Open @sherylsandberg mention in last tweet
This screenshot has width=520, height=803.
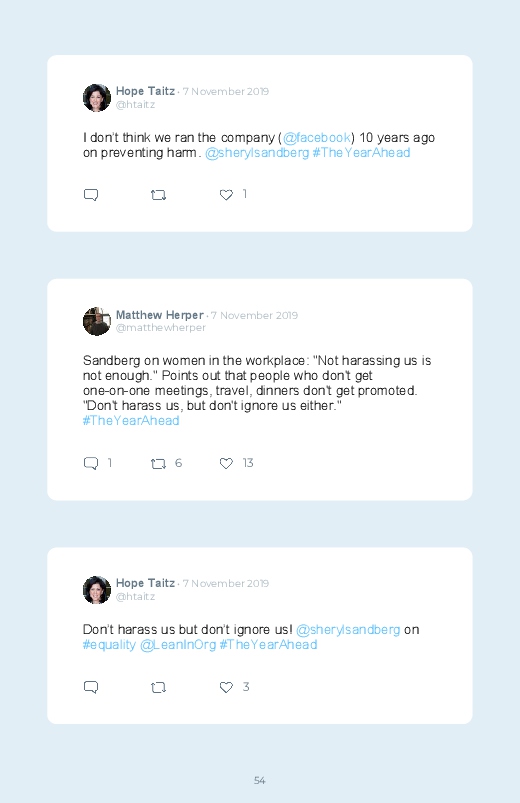pyautogui.click(x=348, y=629)
